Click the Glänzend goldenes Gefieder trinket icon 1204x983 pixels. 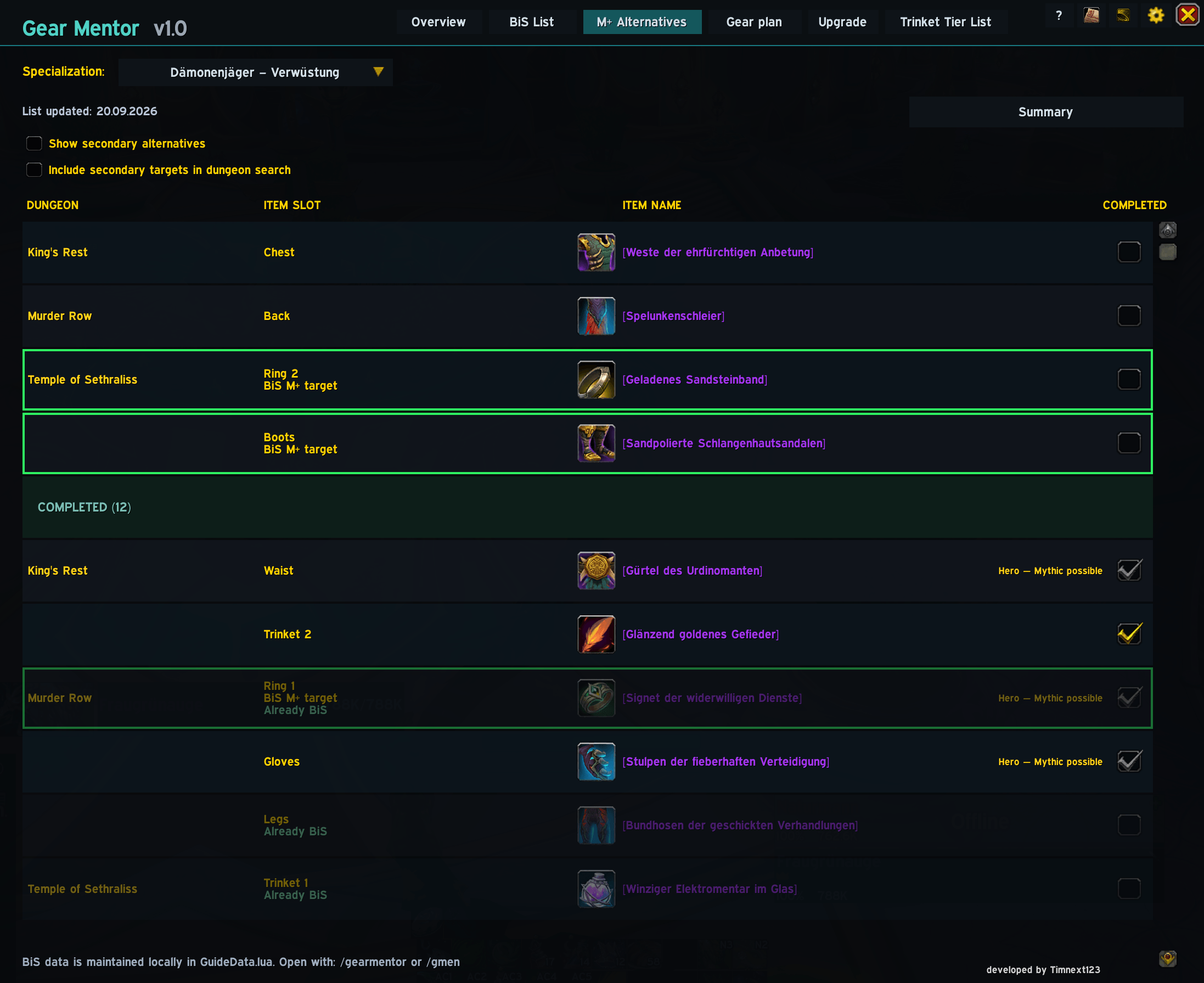click(x=596, y=634)
